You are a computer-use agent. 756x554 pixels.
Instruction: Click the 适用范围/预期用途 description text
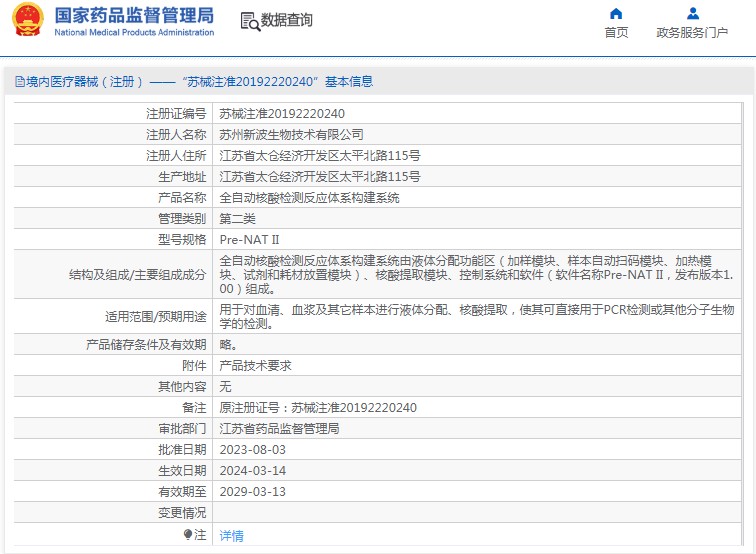click(477, 316)
